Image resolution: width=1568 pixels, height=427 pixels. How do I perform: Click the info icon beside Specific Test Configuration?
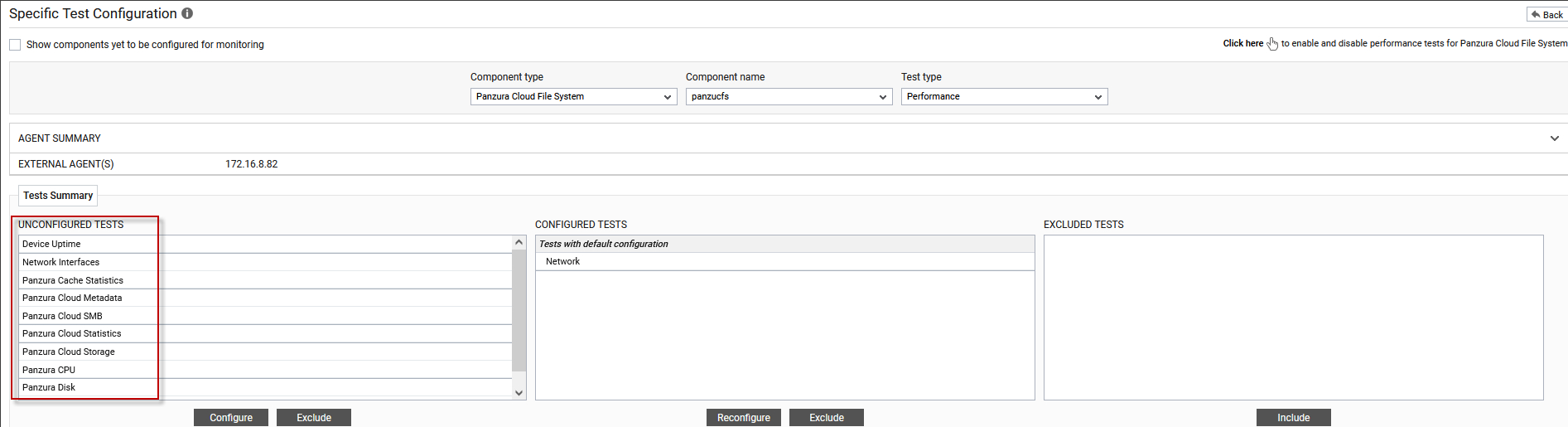[x=187, y=13]
